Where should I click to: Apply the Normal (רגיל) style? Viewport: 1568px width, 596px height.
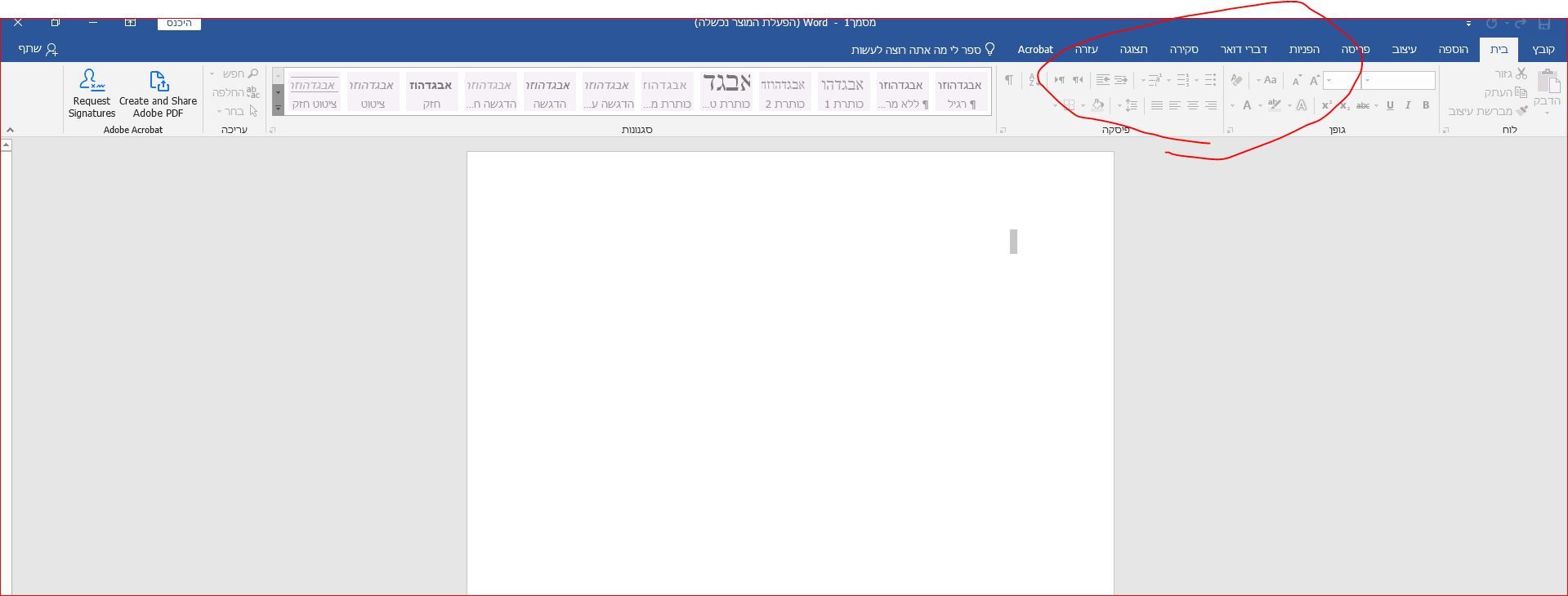(961, 91)
